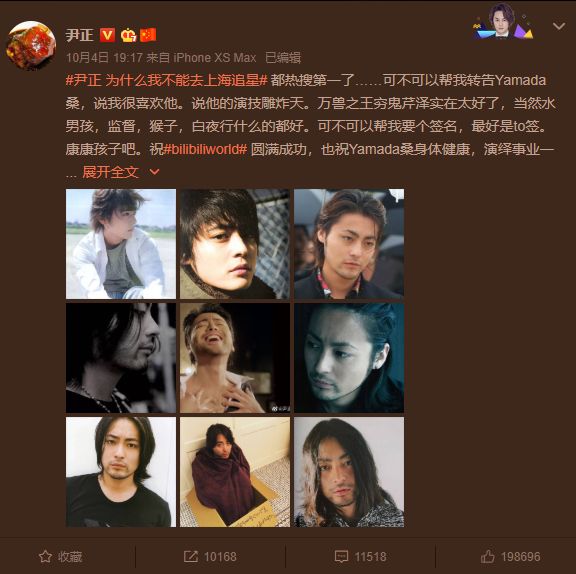The width and height of the screenshot is (576, 574).
Task: Open the post options chevron menu
Action: pos(559,26)
